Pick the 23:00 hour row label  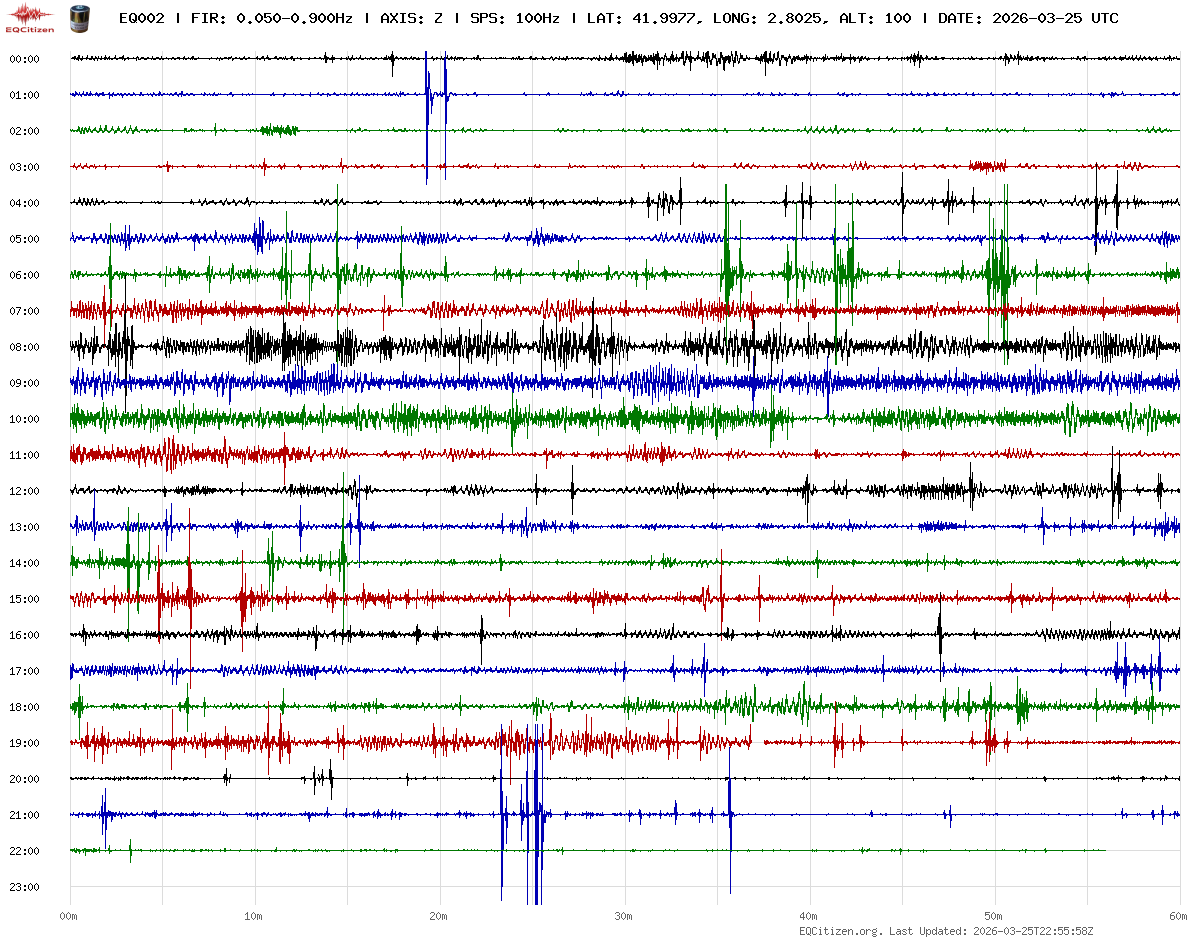tap(24, 887)
